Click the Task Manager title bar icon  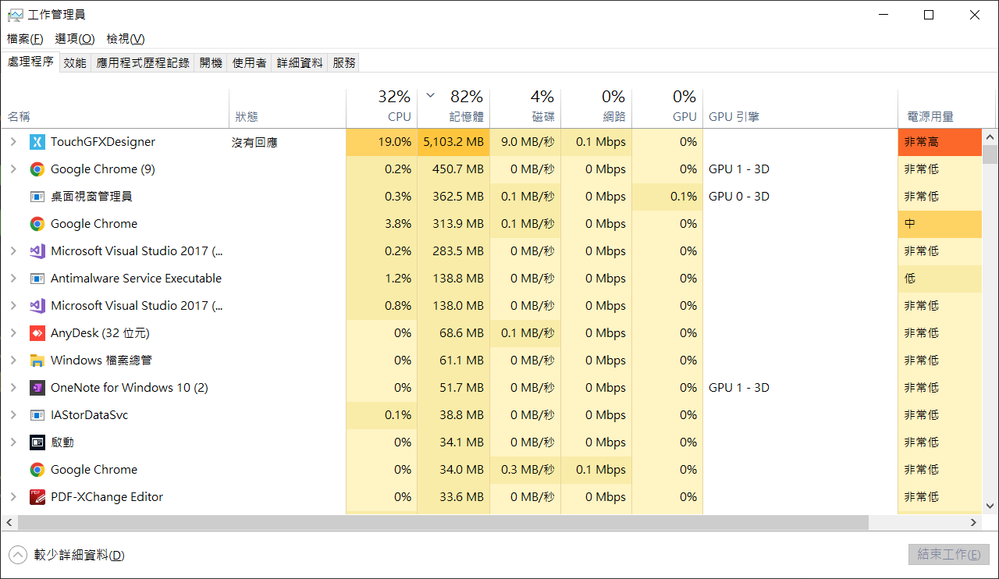[15, 15]
